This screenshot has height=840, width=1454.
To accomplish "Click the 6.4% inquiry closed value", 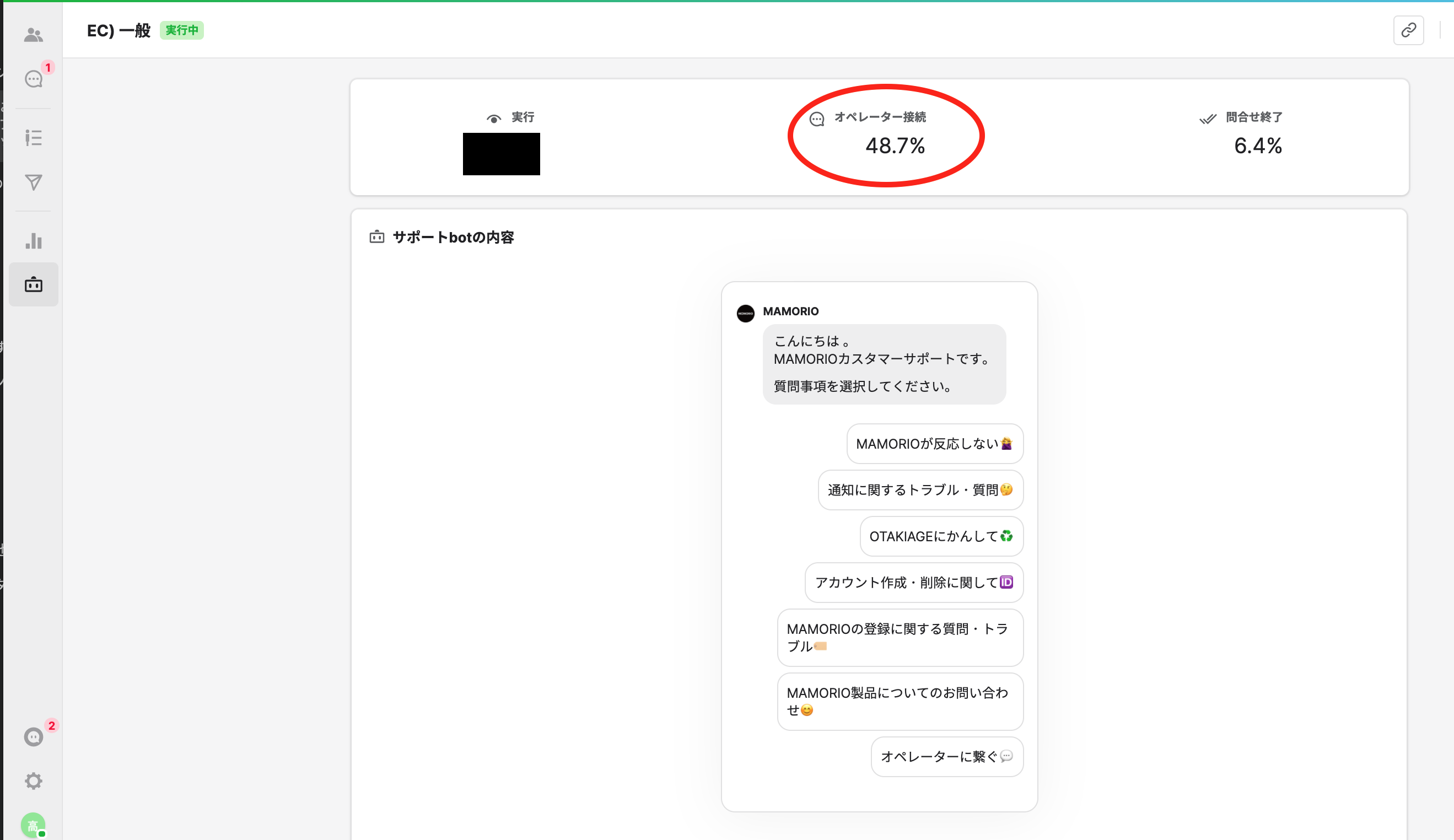I will (1258, 146).
